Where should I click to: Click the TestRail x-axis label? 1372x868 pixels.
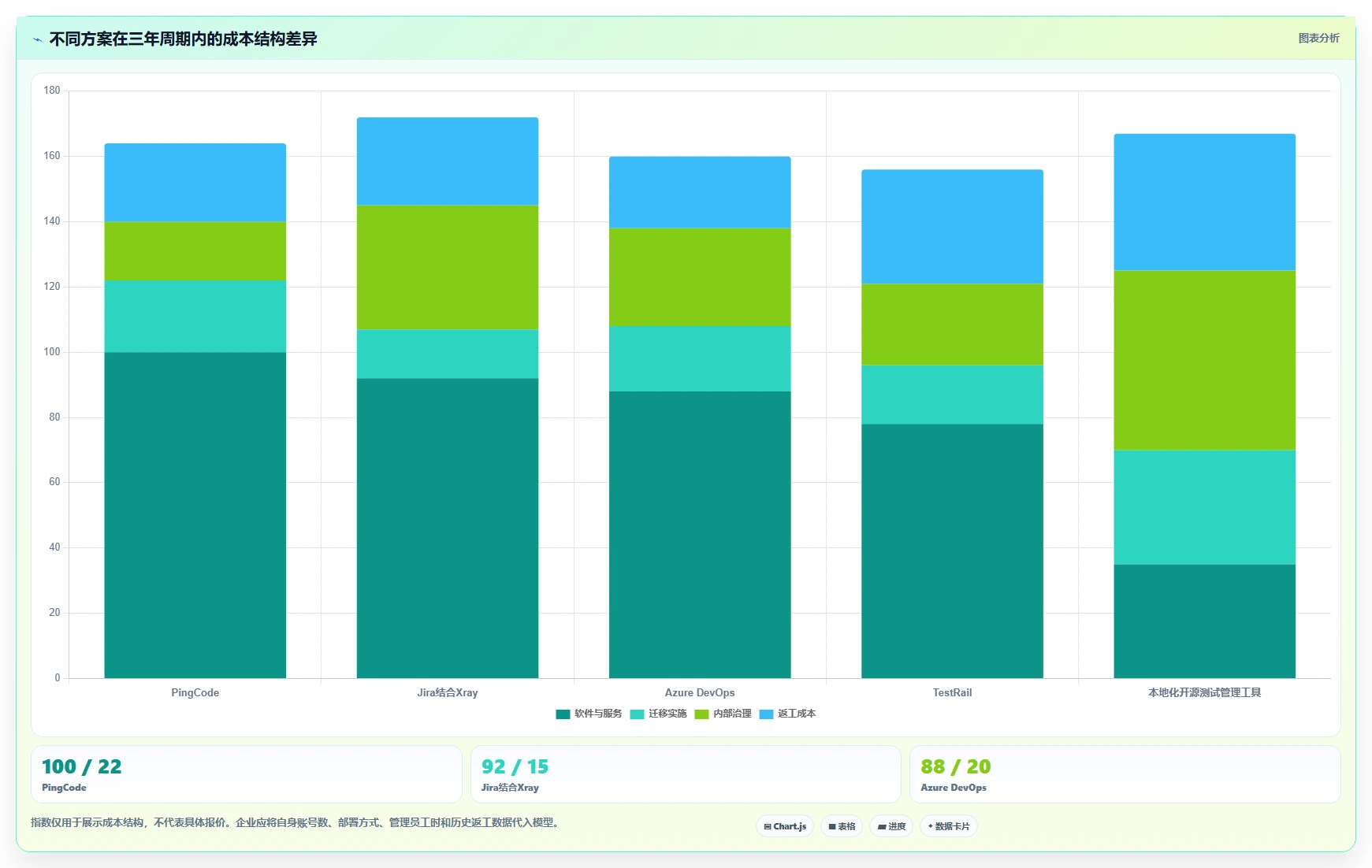tap(952, 693)
